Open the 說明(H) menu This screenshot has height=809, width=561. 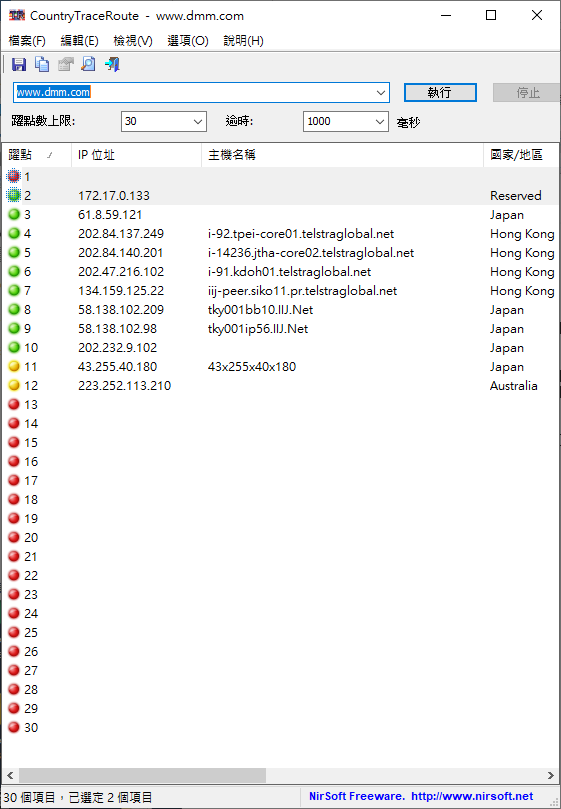[x=244, y=41]
